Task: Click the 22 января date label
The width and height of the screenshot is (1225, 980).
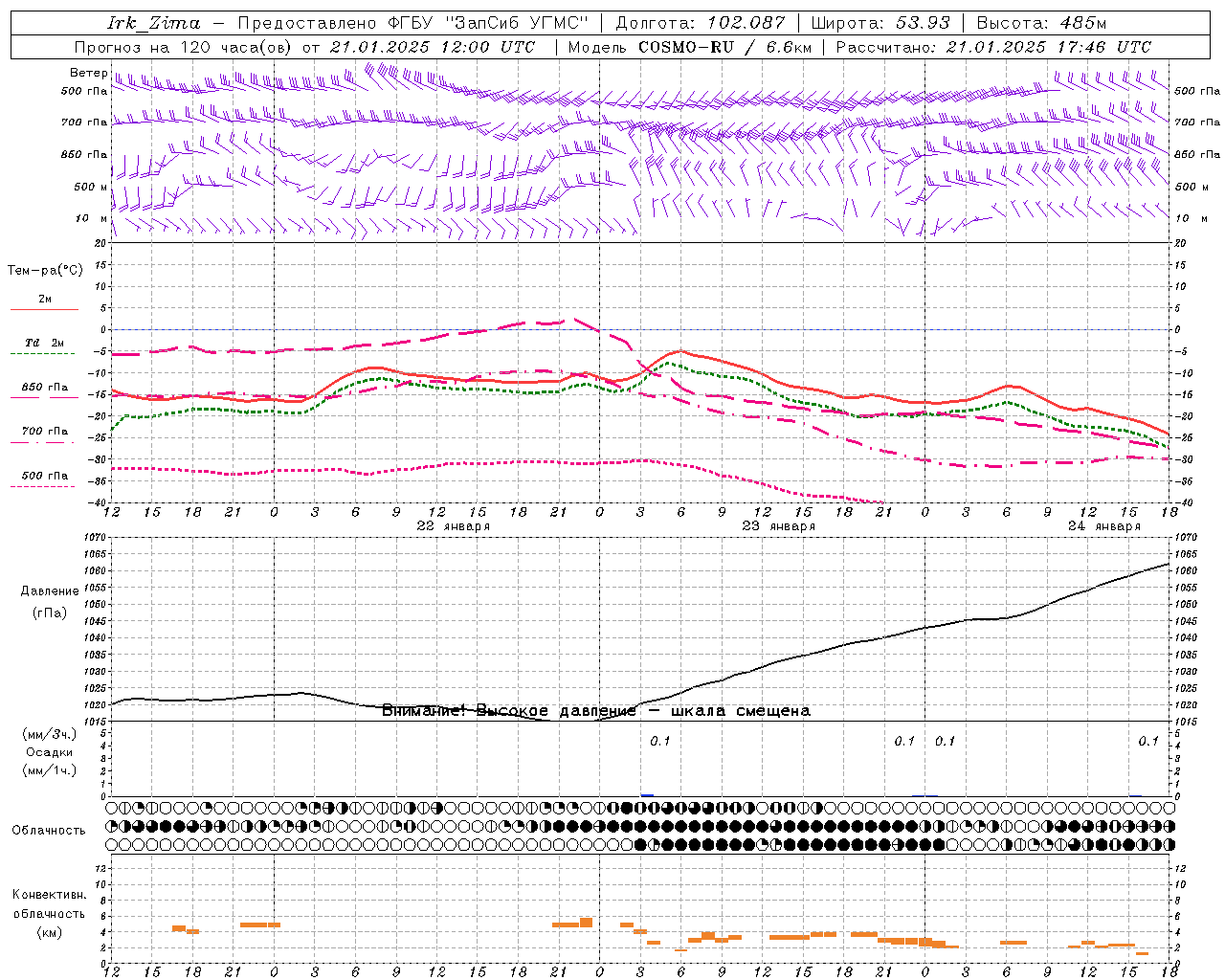Action: point(454,526)
